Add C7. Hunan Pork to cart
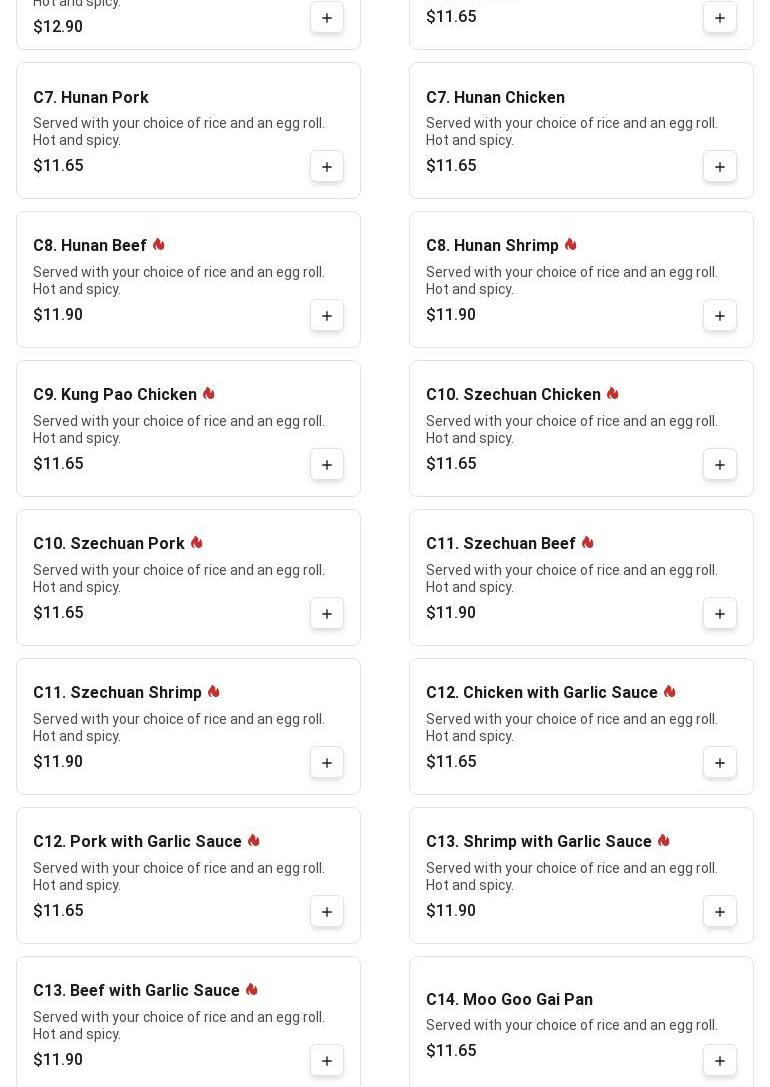Viewport: 770px width, 1087px height. (327, 166)
